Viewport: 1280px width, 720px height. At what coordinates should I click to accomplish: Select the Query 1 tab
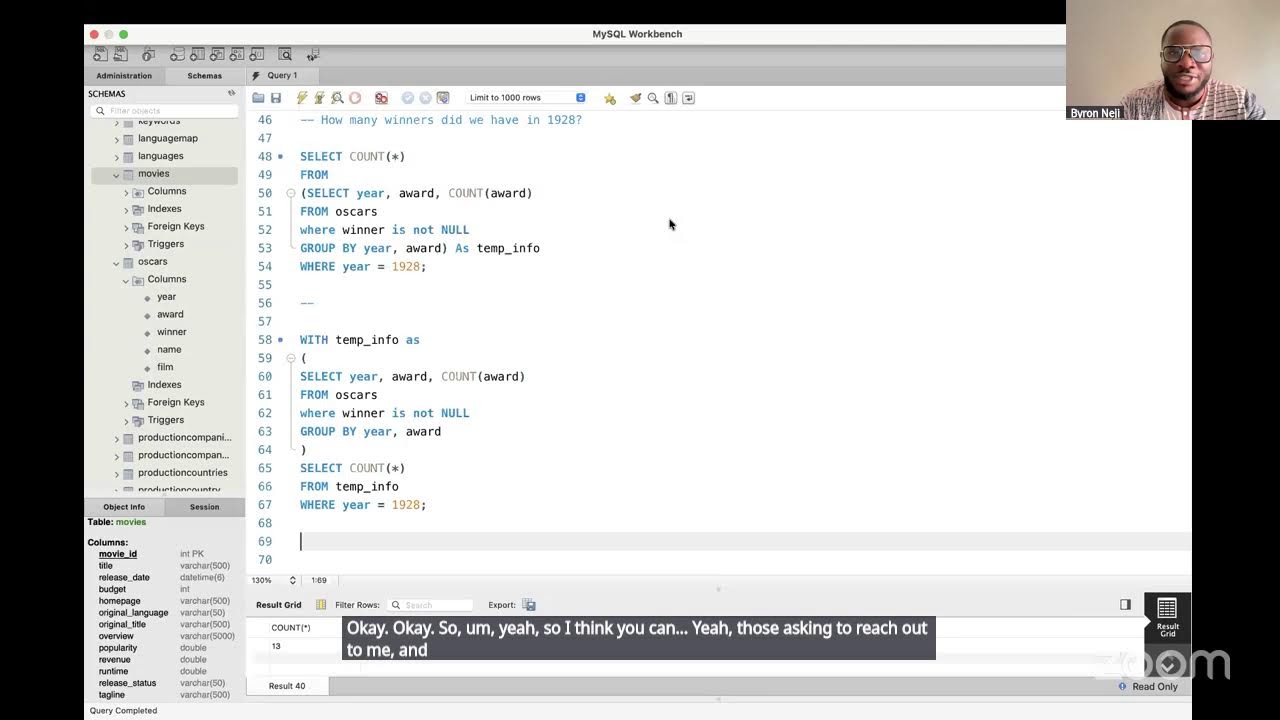[x=281, y=75]
